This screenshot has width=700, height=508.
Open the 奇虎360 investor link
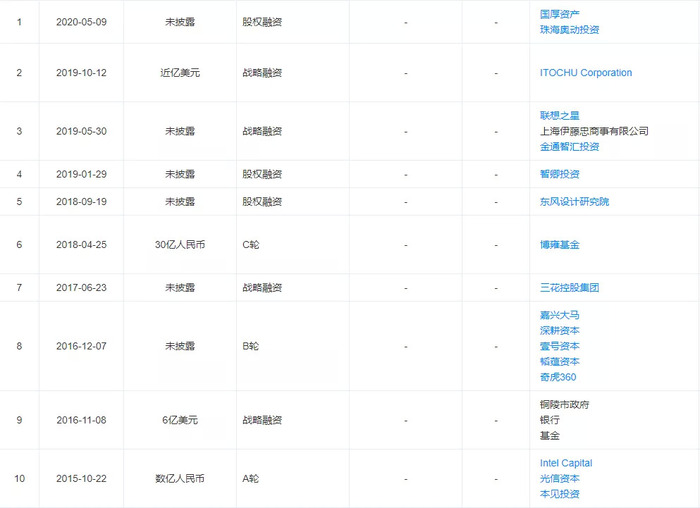point(558,377)
